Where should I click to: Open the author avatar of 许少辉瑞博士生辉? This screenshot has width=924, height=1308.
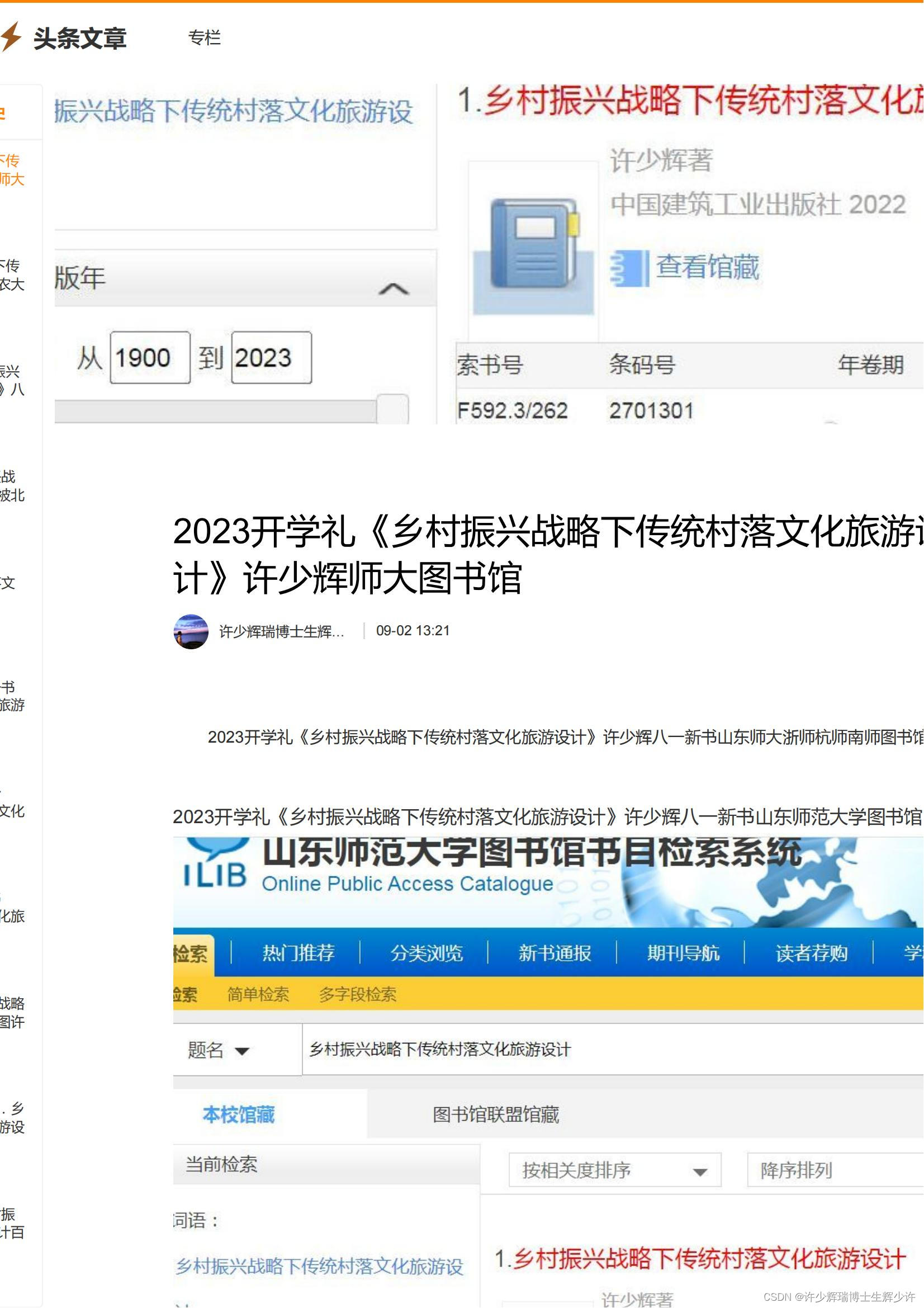(191, 632)
